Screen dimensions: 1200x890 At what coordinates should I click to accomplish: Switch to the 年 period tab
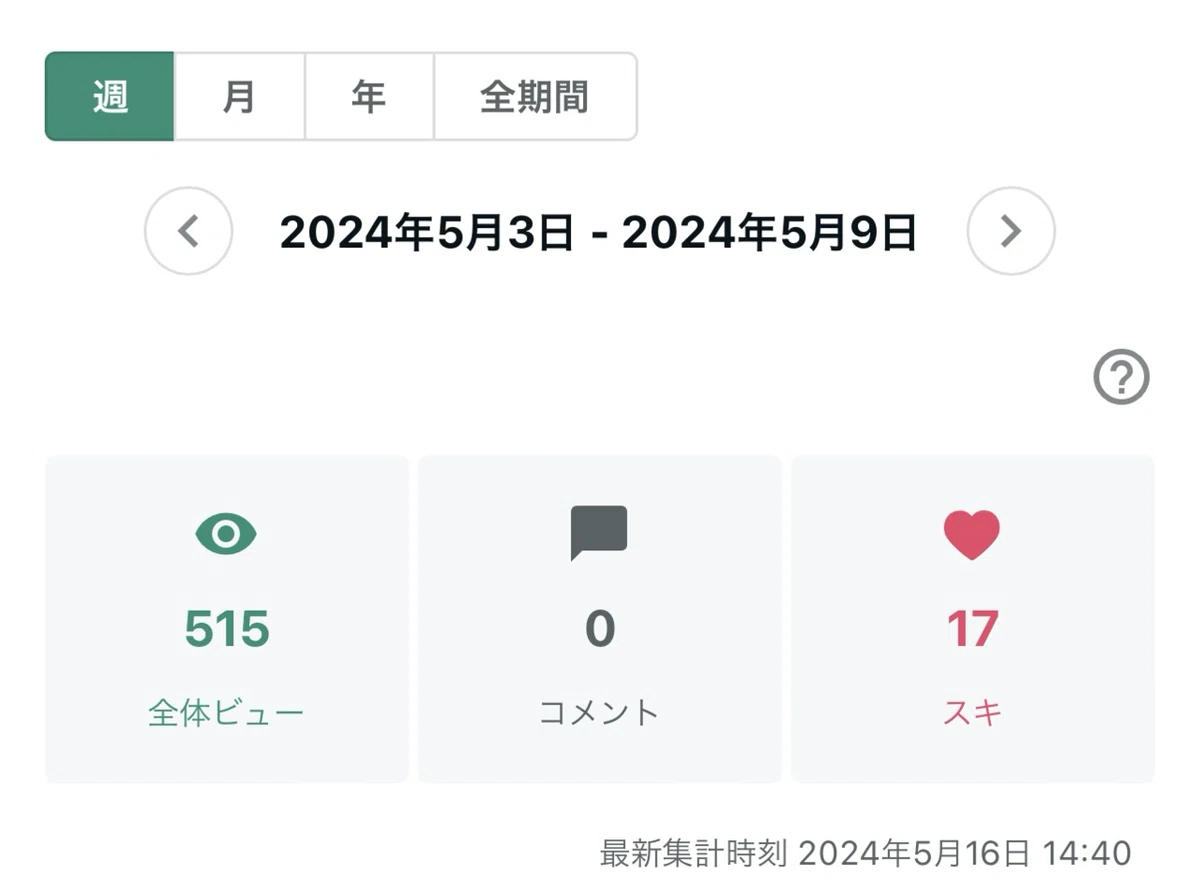tap(369, 97)
